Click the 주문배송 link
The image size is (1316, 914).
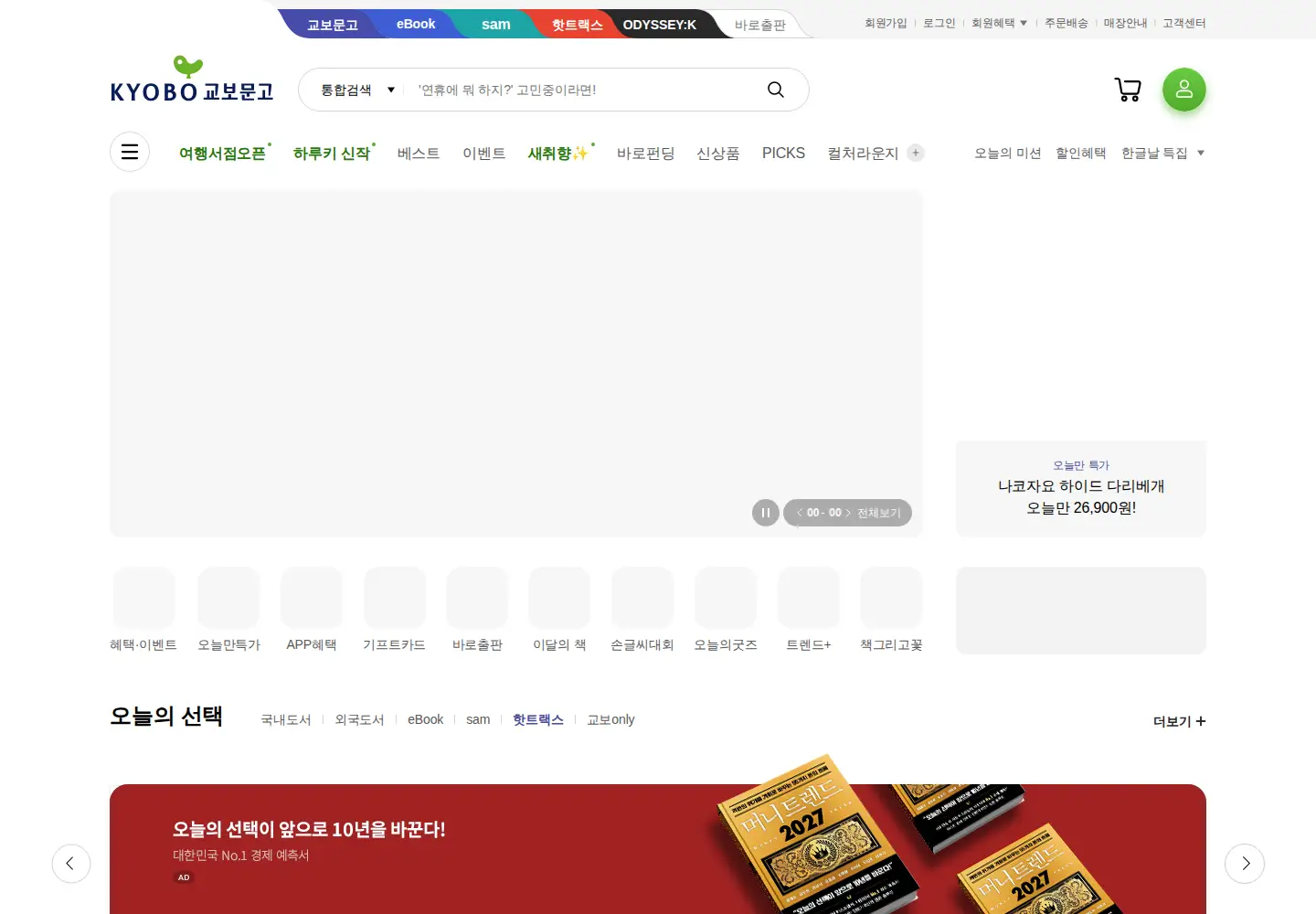pos(1067,23)
